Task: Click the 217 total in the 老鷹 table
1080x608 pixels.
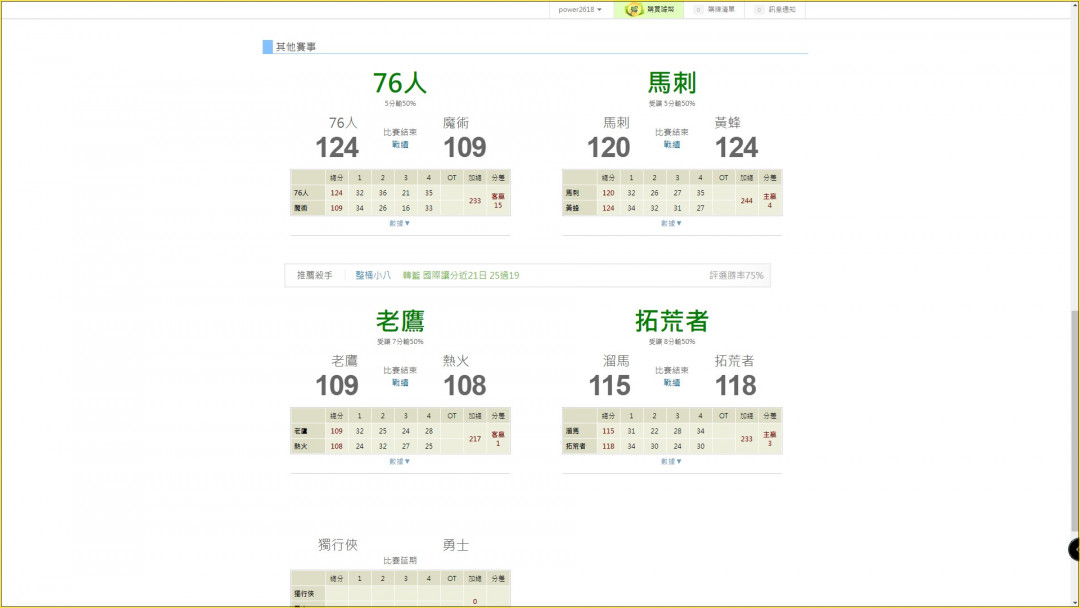Action: 475,439
